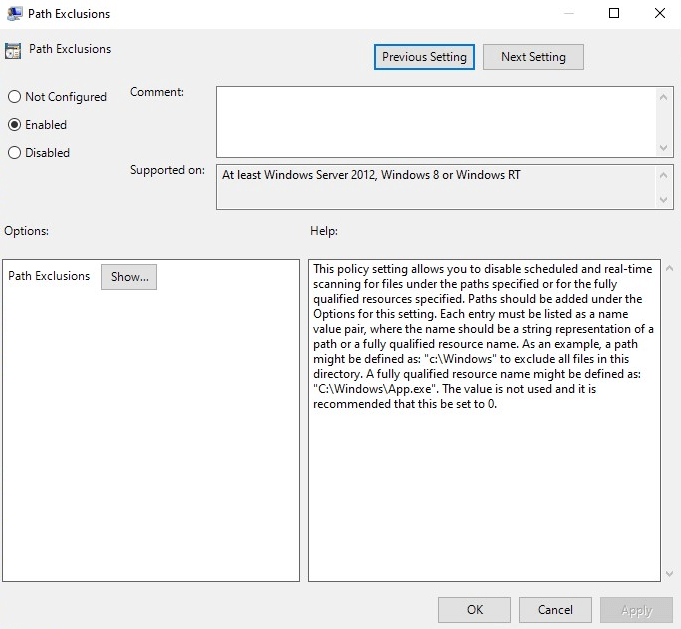Click the Supported on scroll down arrow
This screenshot has width=681, height=629.
click(x=663, y=199)
